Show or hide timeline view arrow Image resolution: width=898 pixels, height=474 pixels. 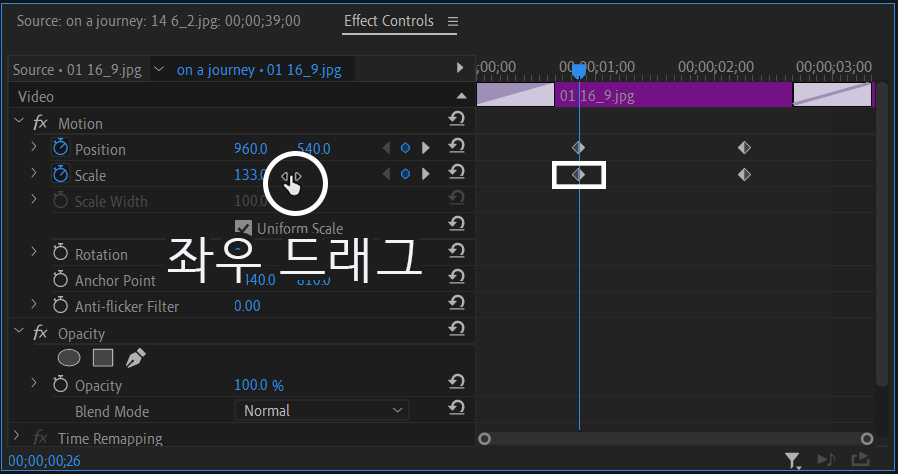[460, 68]
